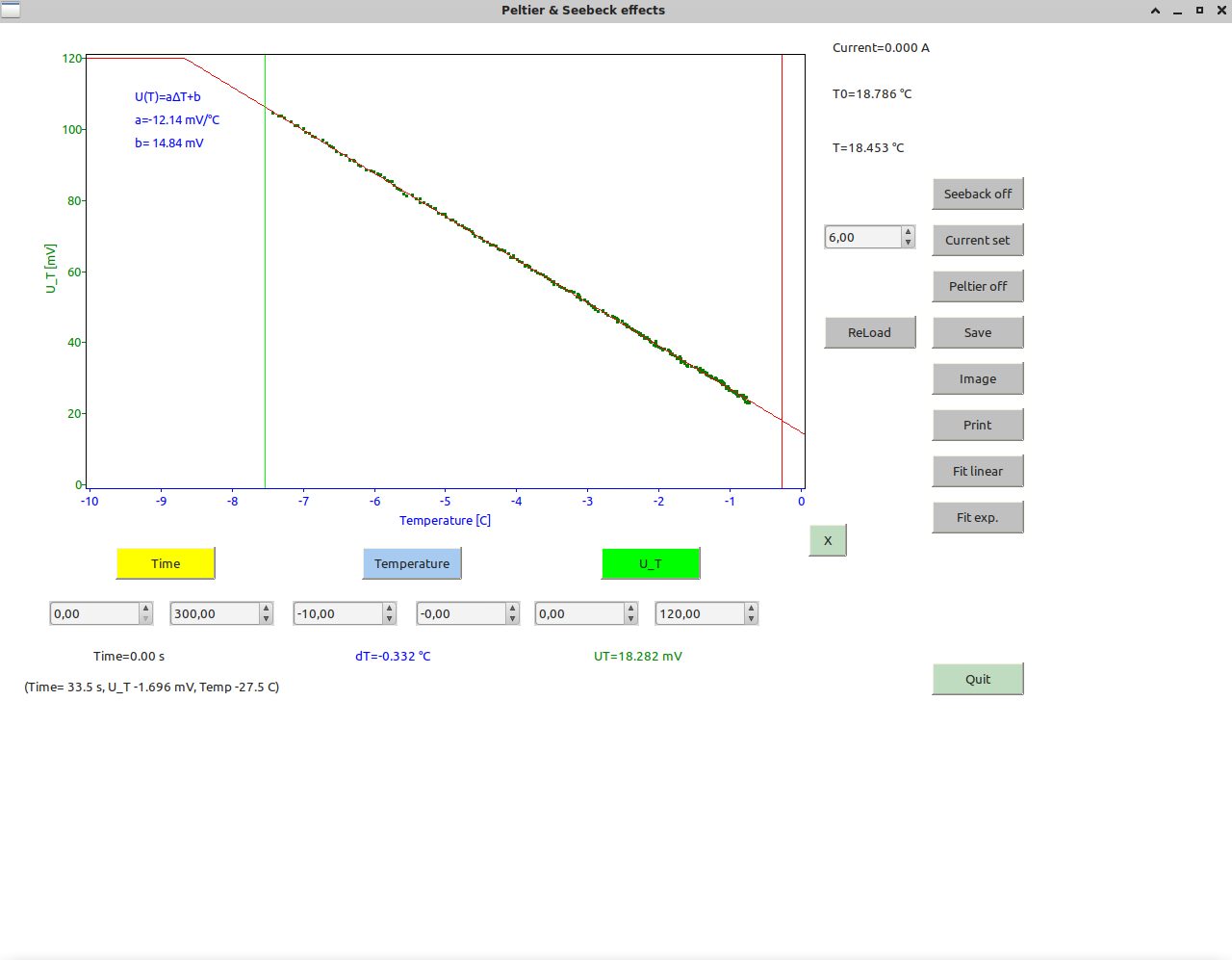Click the small X button
The image size is (1232, 960).
[828, 540]
